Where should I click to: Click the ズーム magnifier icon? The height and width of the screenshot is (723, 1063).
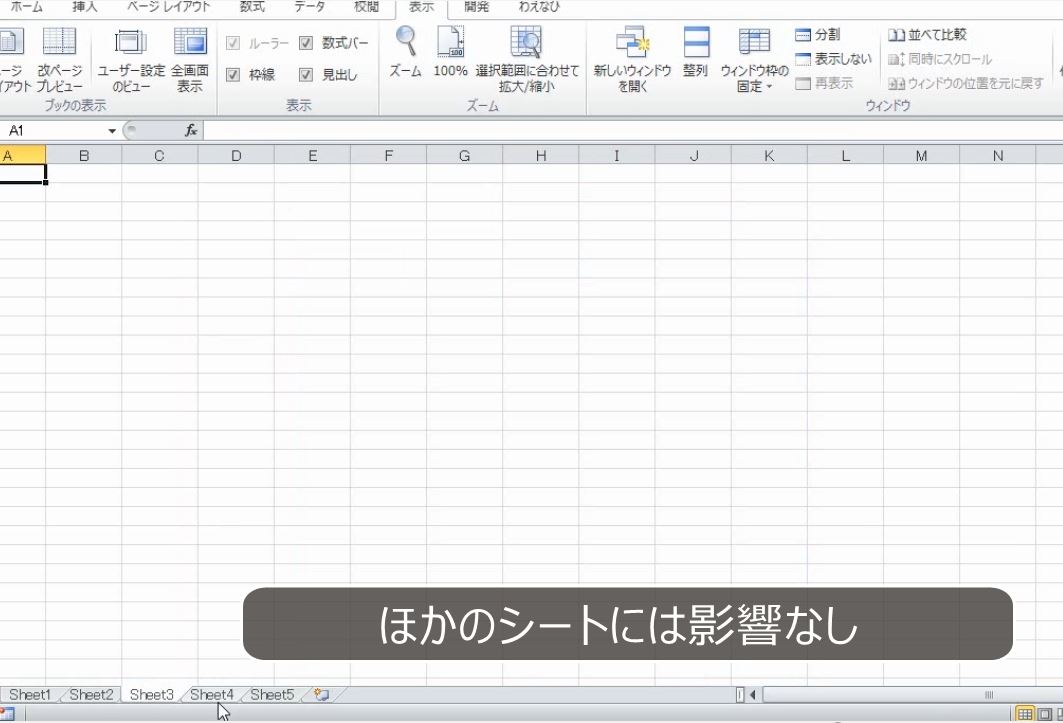click(405, 44)
